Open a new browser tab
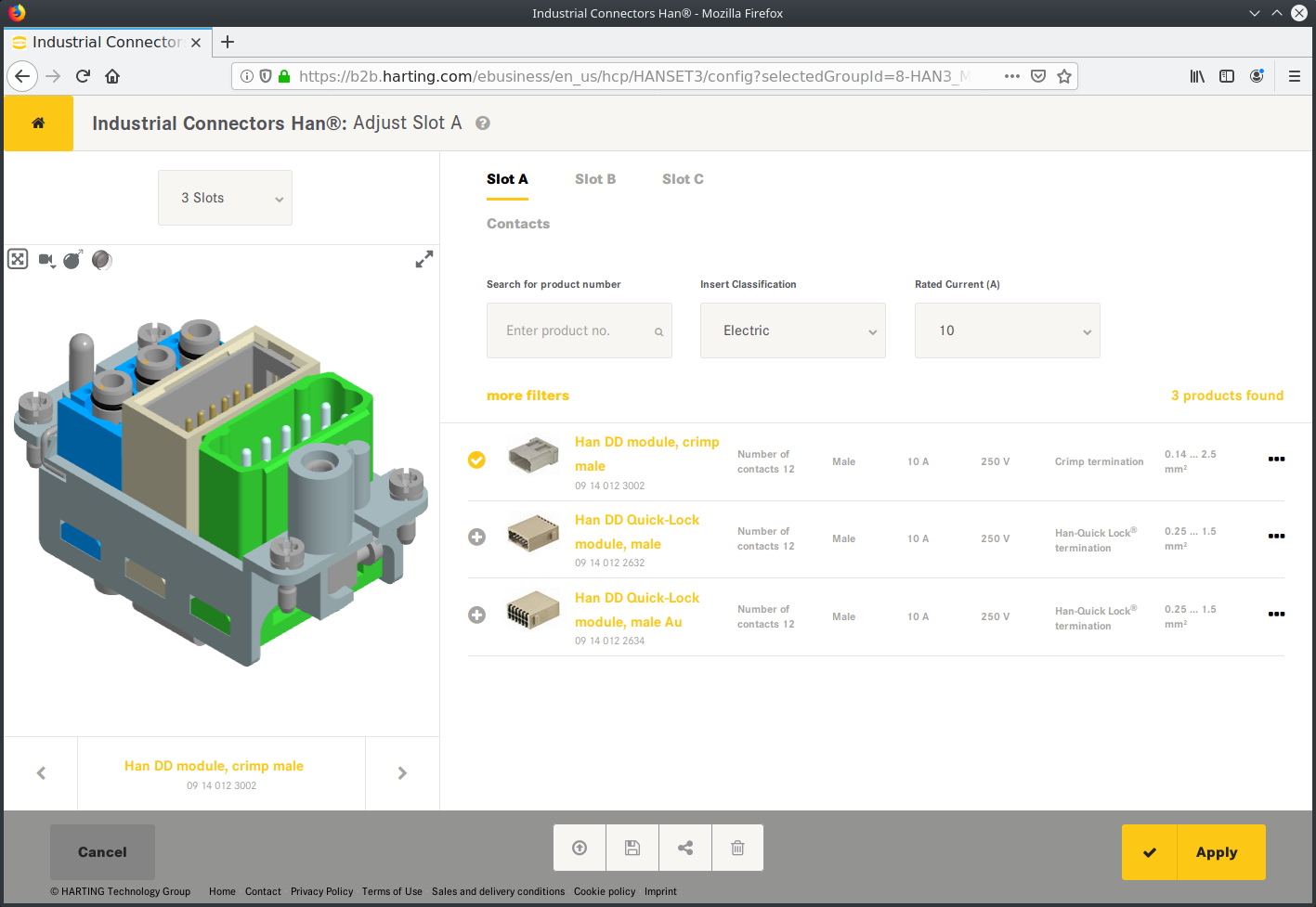This screenshot has width=1316, height=907. click(228, 42)
